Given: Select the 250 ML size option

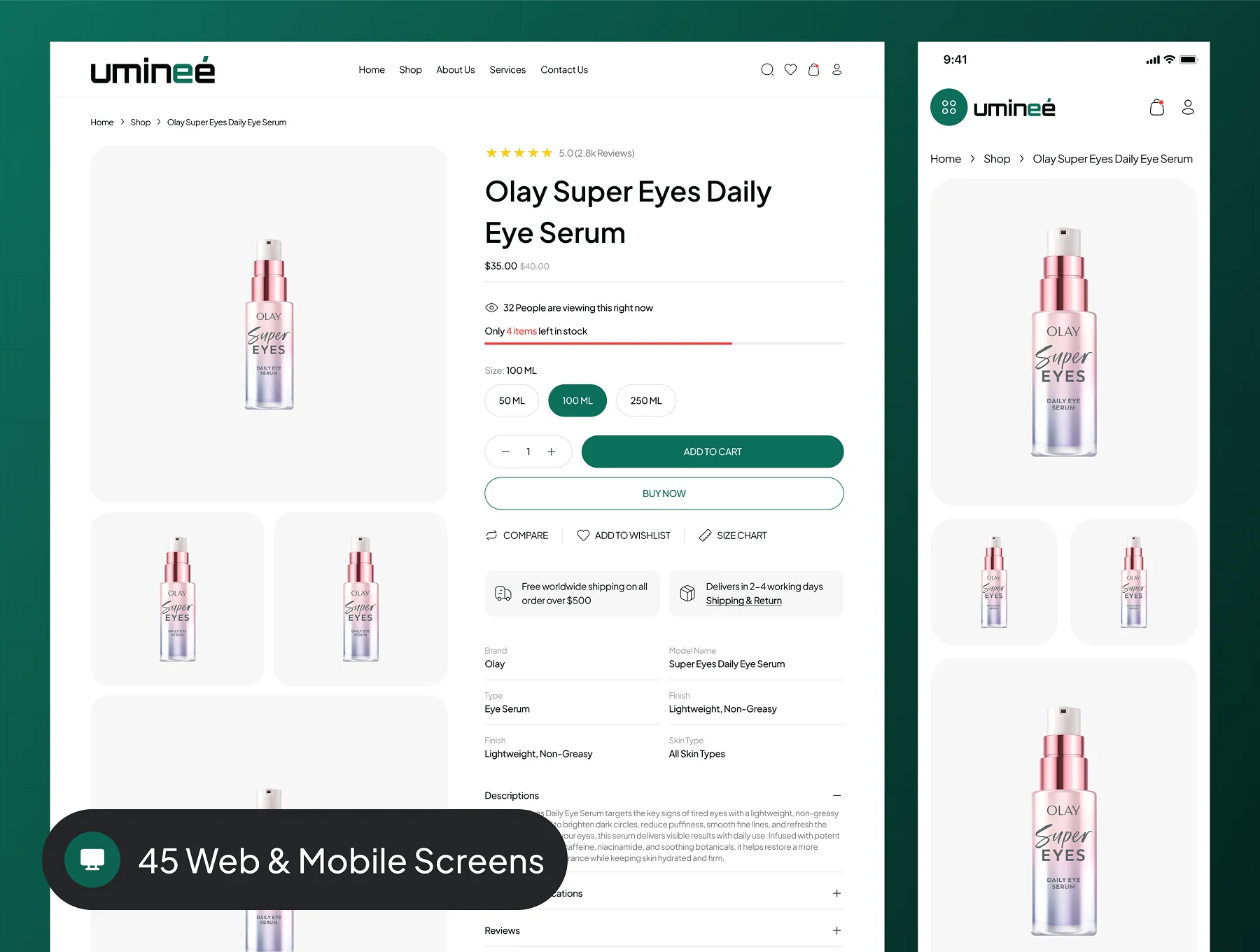Looking at the screenshot, I should (646, 400).
